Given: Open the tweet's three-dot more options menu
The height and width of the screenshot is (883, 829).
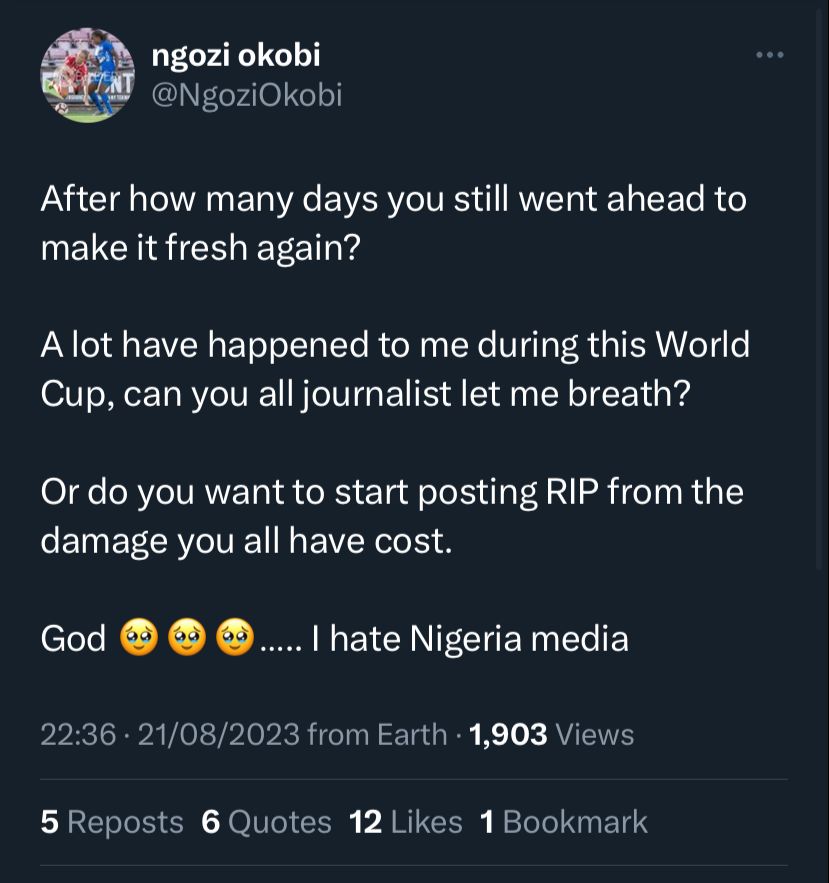Looking at the screenshot, I should pos(769,55).
